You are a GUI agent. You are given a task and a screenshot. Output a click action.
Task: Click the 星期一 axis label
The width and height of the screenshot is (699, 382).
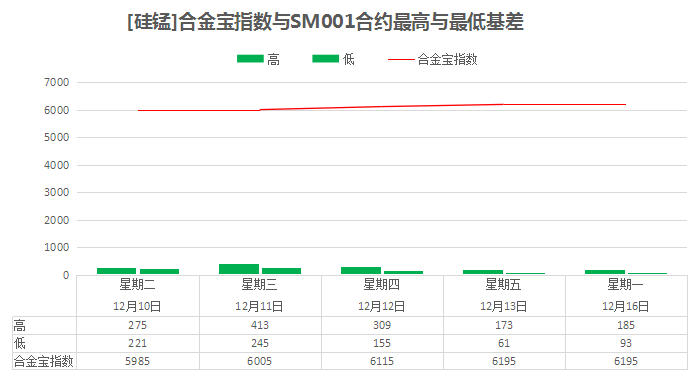(625, 284)
